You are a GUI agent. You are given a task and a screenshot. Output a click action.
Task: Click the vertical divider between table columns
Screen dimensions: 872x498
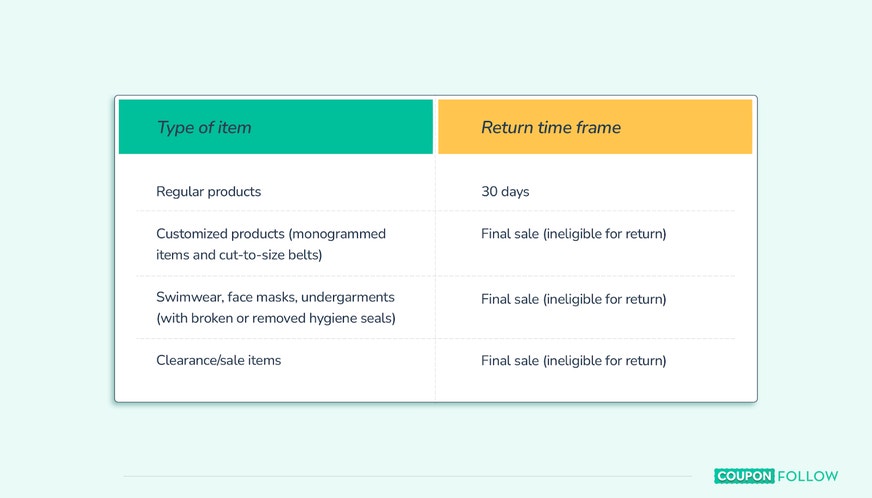435,277
